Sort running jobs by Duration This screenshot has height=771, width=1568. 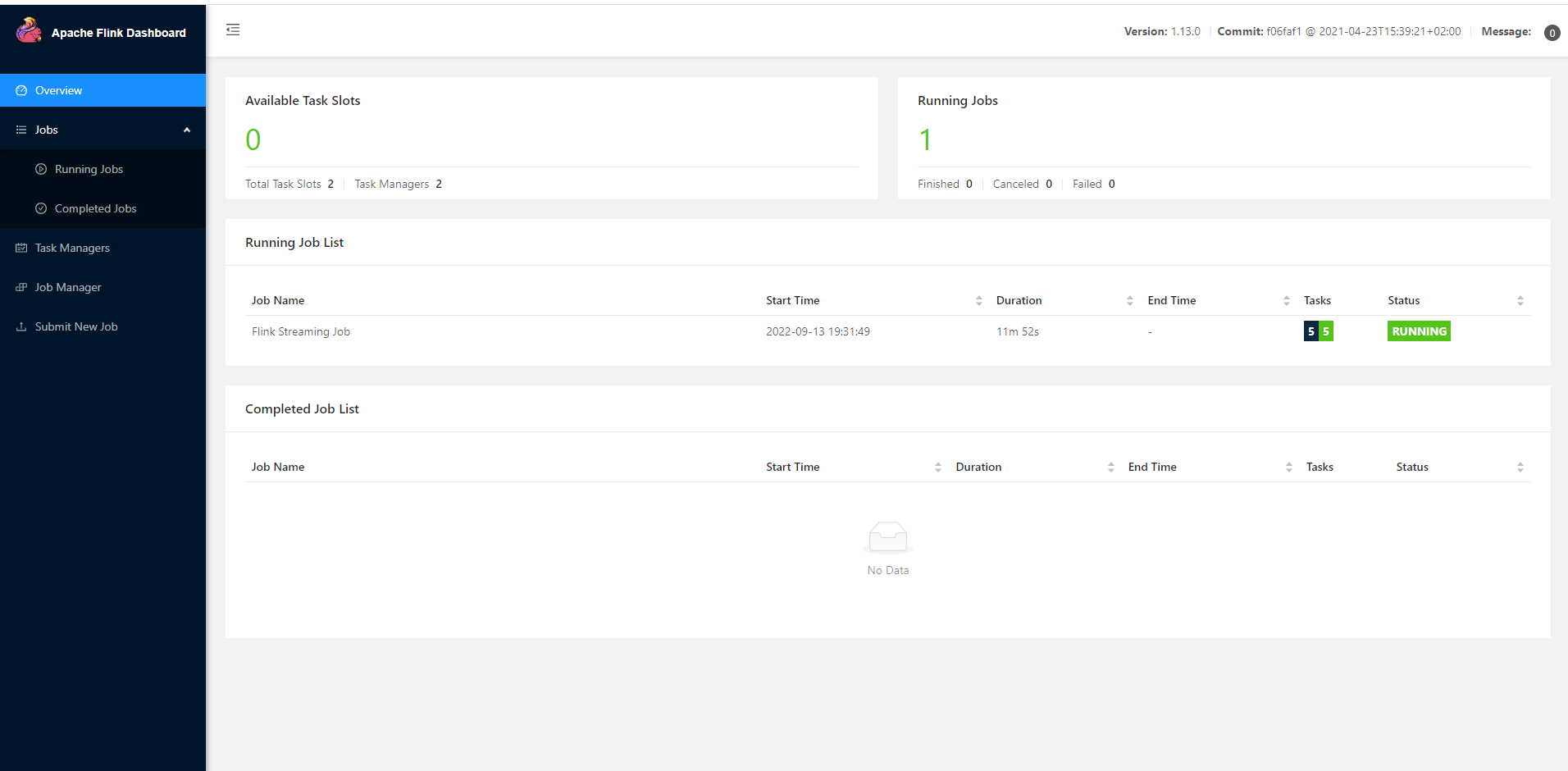(x=1129, y=301)
